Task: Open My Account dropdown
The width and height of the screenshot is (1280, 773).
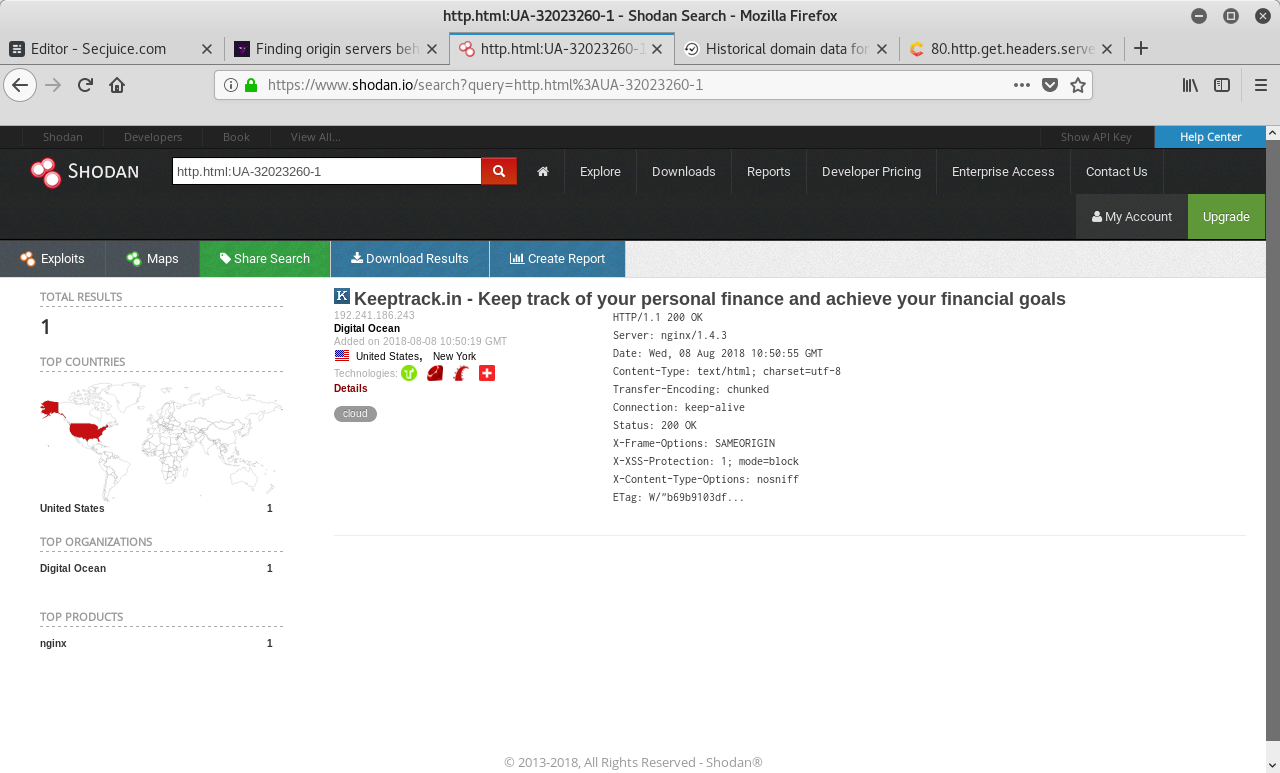Action: [1131, 216]
